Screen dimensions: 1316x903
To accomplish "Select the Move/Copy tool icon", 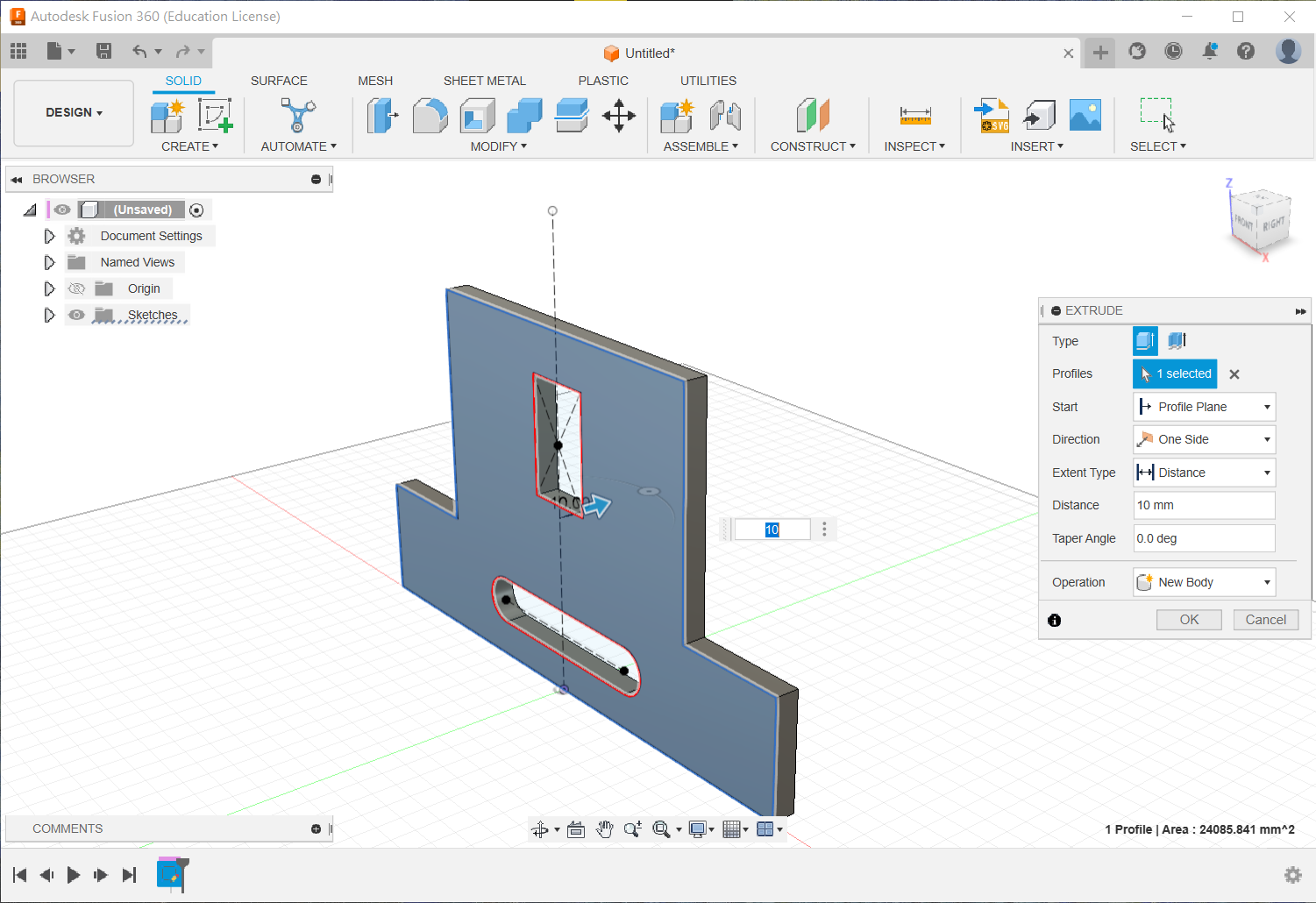I will click(619, 116).
